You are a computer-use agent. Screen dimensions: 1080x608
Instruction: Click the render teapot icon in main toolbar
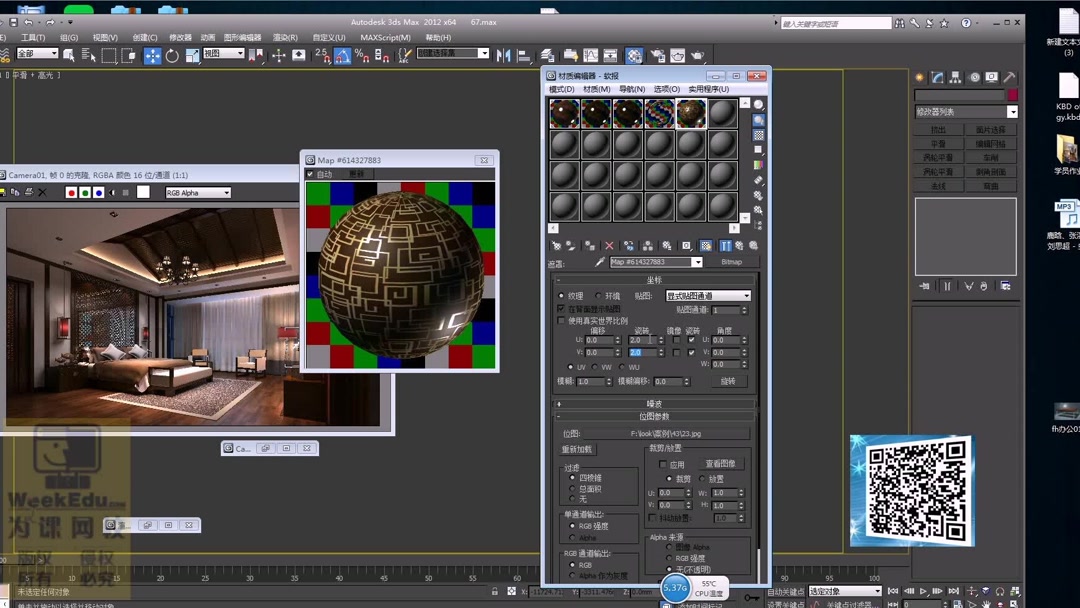click(x=697, y=56)
